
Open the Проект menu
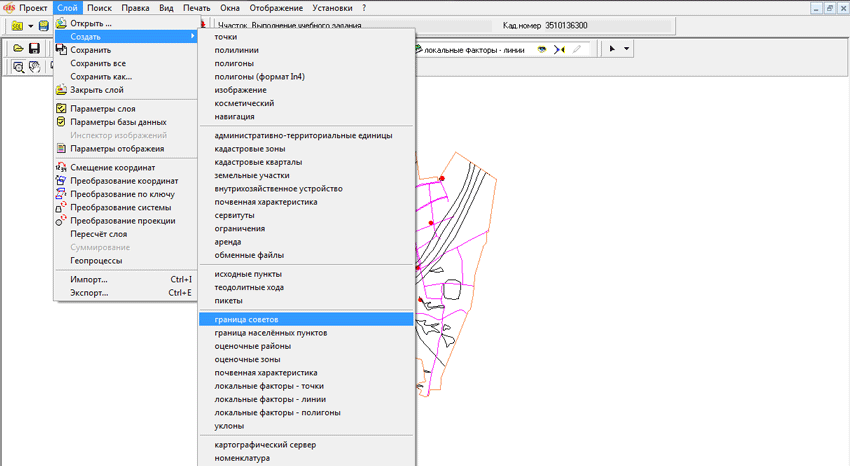coord(33,8)
